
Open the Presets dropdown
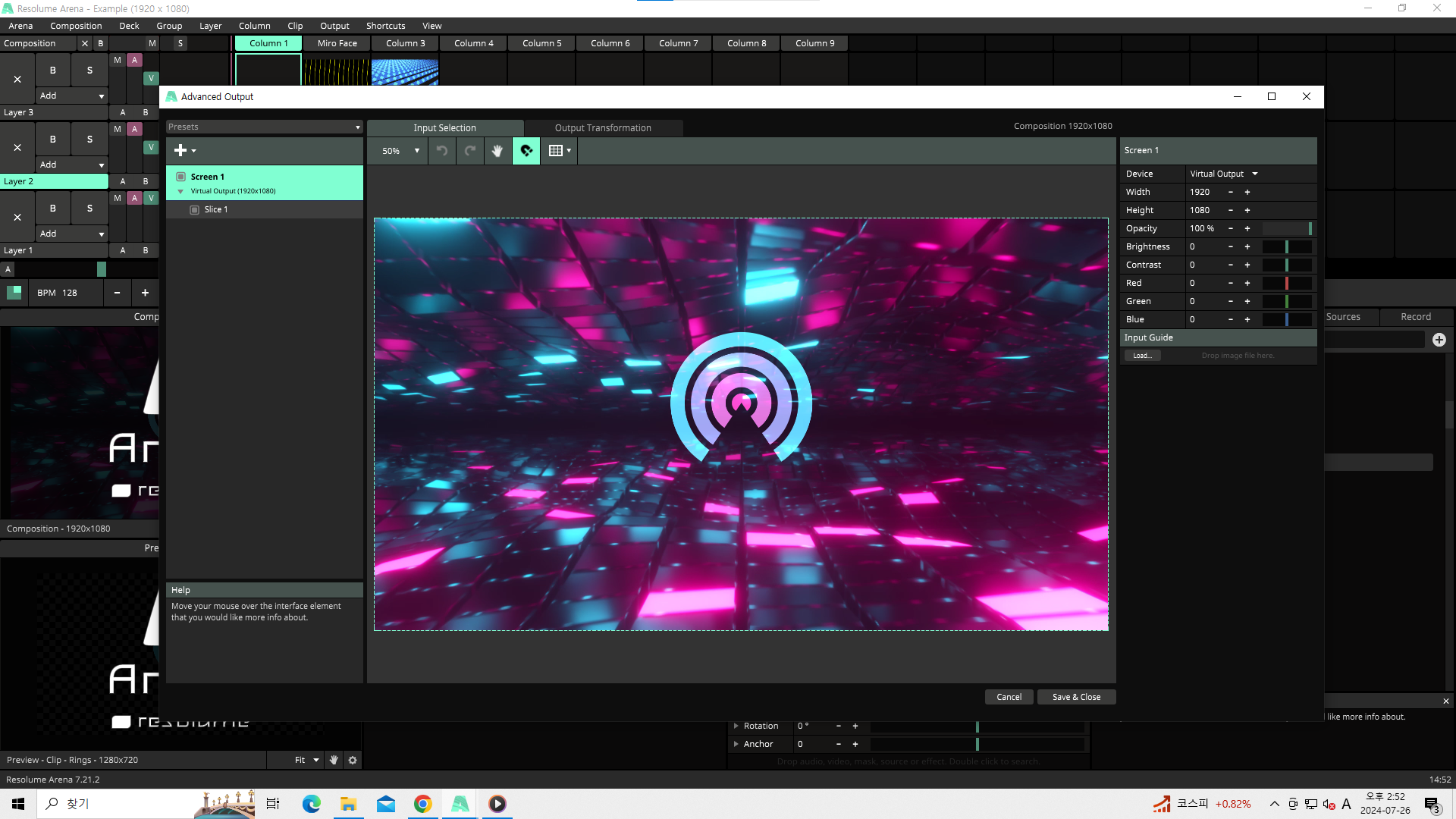pos(264,127)
